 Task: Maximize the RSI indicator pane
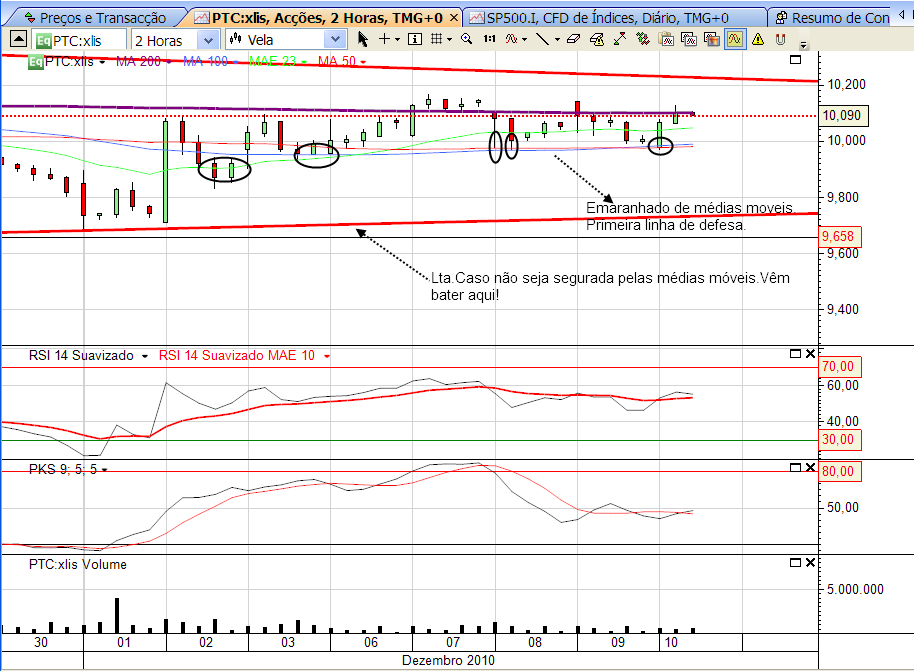point(795,353)
